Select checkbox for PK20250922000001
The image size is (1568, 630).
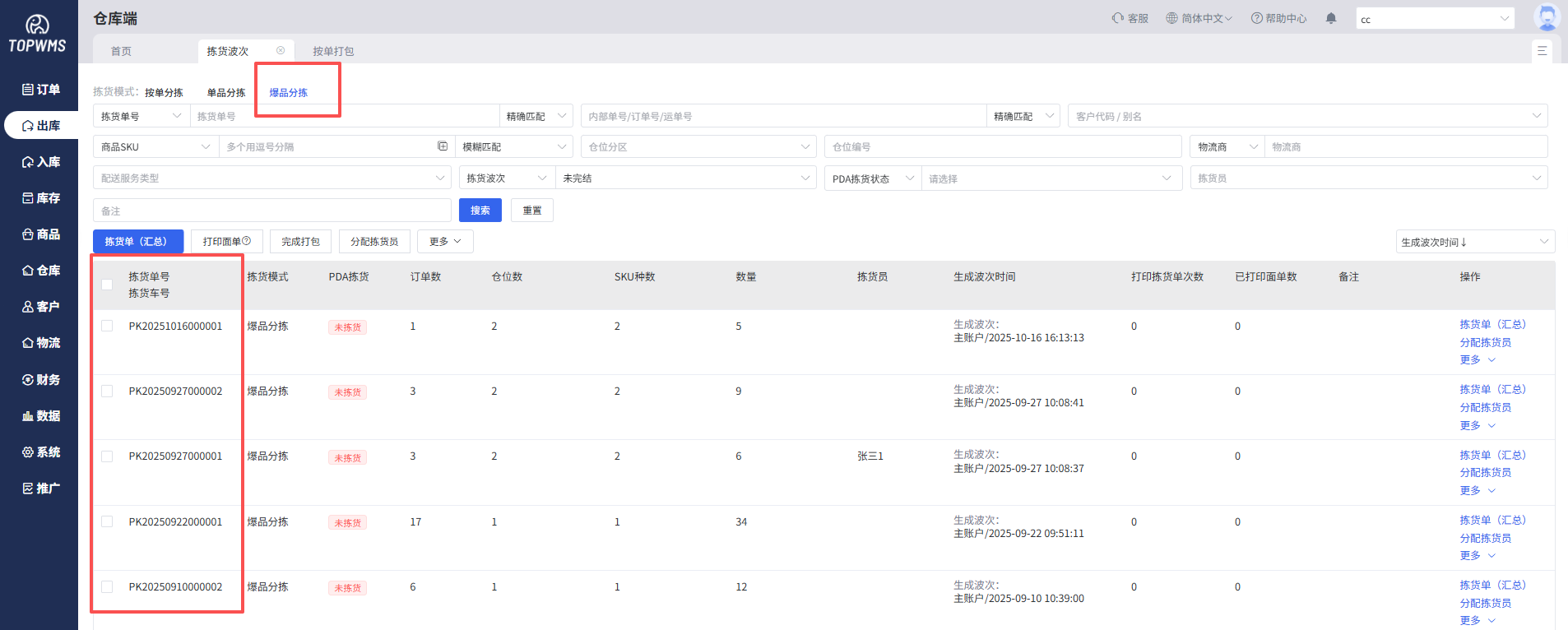[x=107, y=521]
